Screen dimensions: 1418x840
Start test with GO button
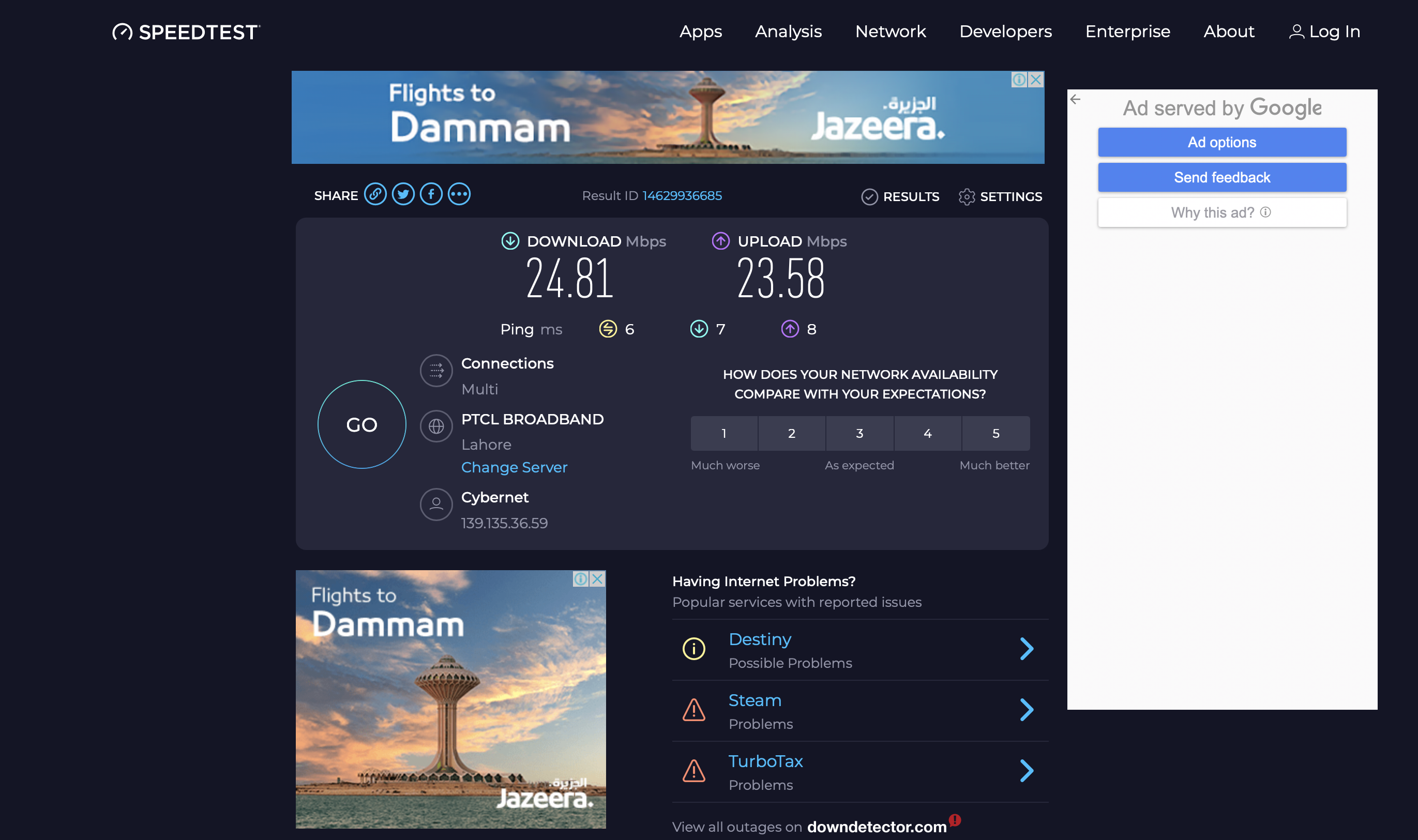(362, 424)
